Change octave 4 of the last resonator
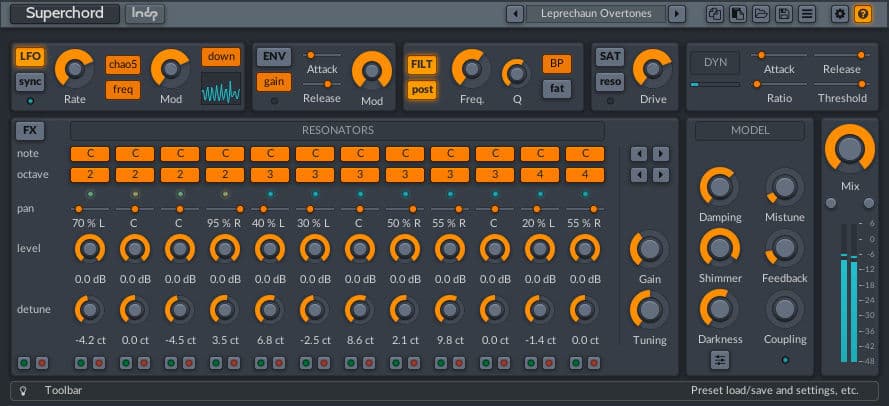The width and height of the screenshot is (889, 406). 585,175
